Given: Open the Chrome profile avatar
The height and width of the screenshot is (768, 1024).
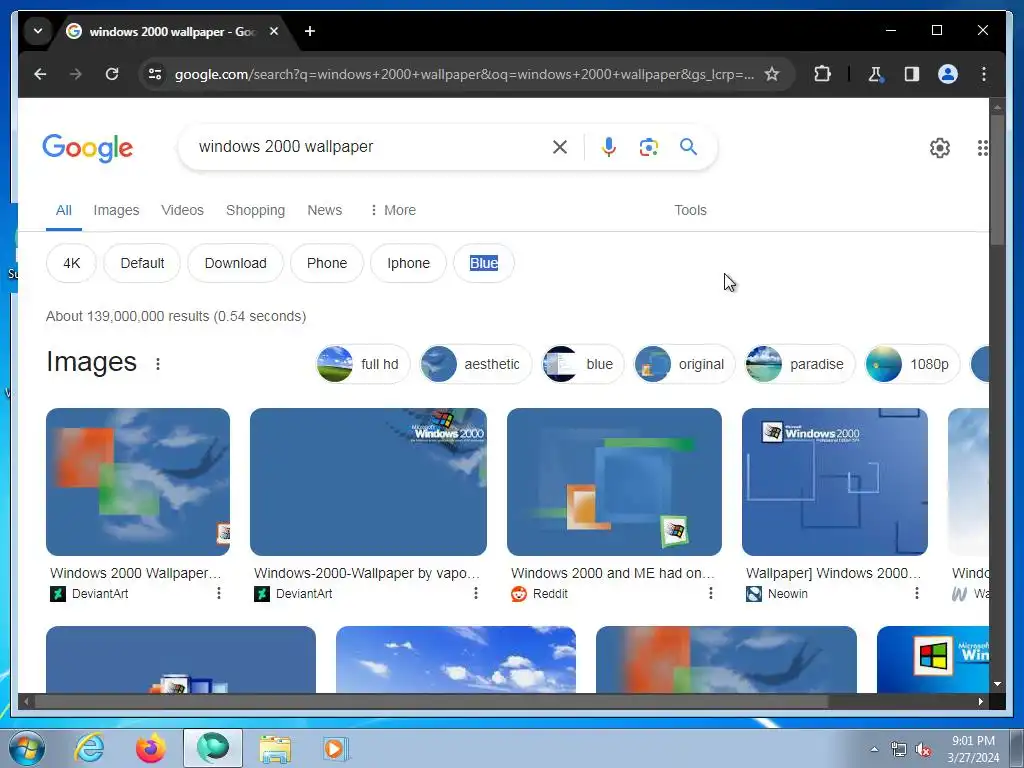Looking at the screenshot, I should pos(948,74).
